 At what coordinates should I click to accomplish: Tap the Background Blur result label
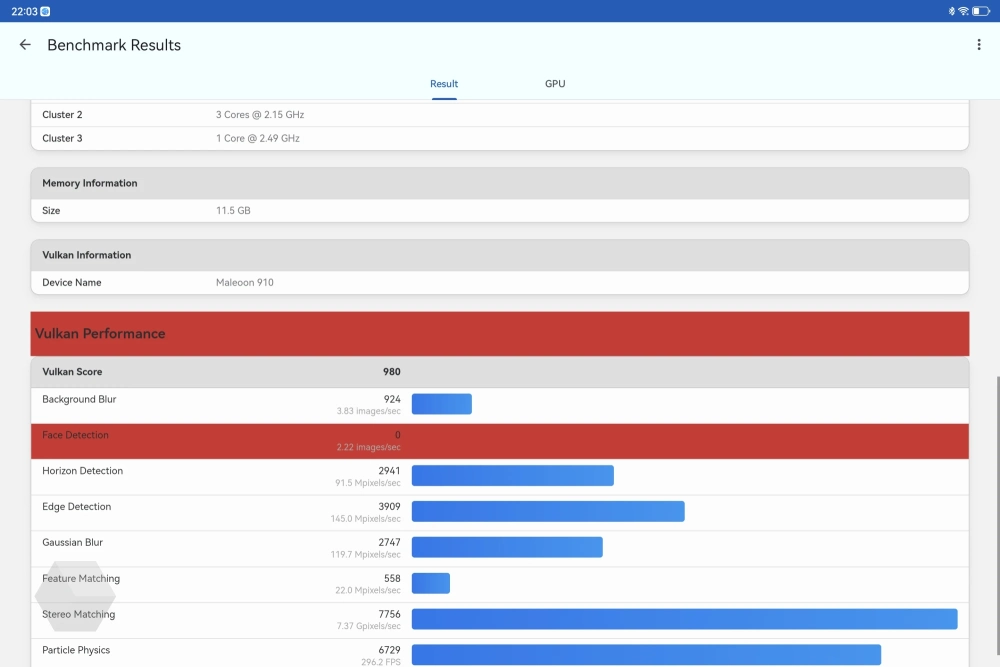(79, 400)
